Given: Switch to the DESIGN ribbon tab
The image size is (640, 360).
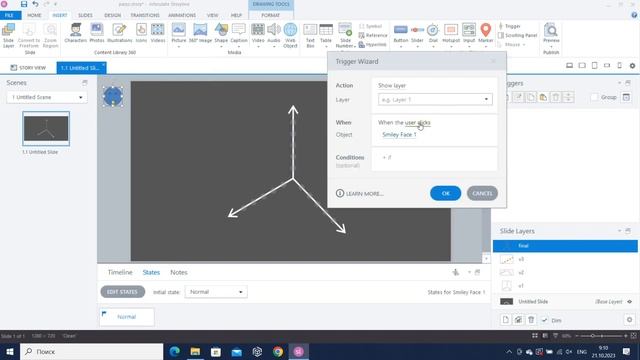Looking at the screenshot, I should pyautogui.click(x=113, y=15).
